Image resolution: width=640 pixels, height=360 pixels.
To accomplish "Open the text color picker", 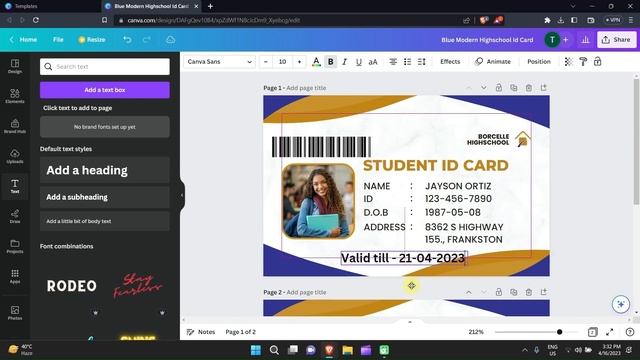I will (316, 62).
